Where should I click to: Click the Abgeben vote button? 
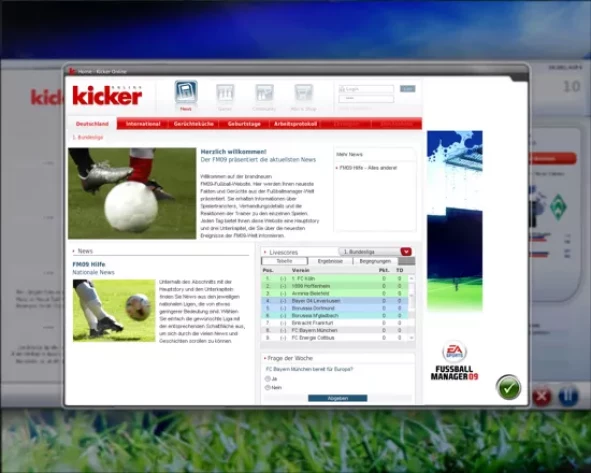[337, 398]
